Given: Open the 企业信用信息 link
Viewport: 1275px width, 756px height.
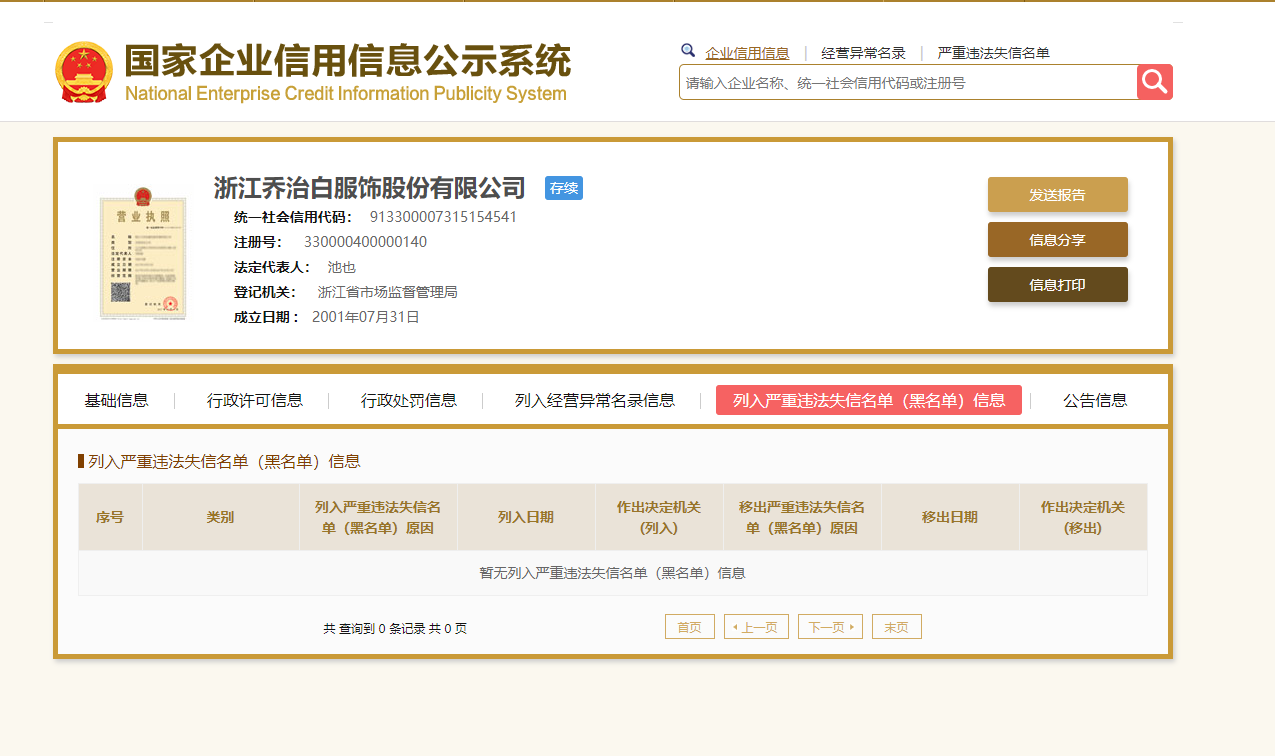Looking at the screenshot, I should click(x=747, y=53).
